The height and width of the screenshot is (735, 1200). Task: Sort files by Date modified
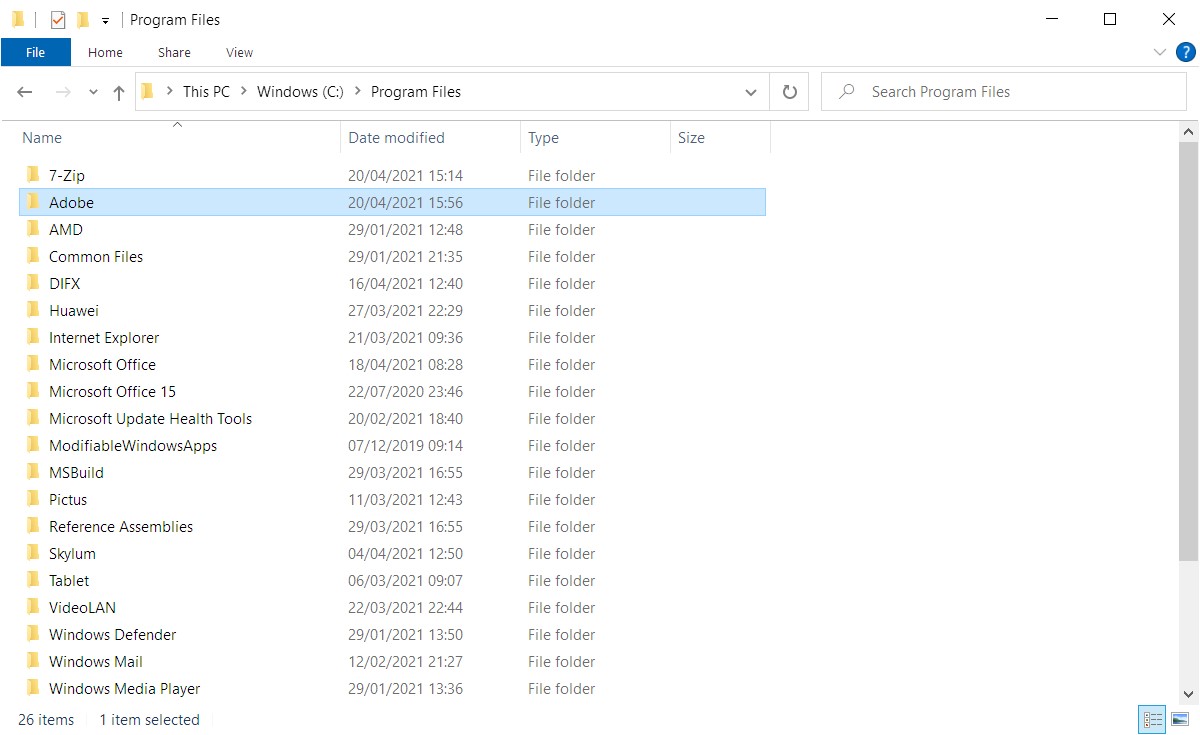(x=394, y=137)
